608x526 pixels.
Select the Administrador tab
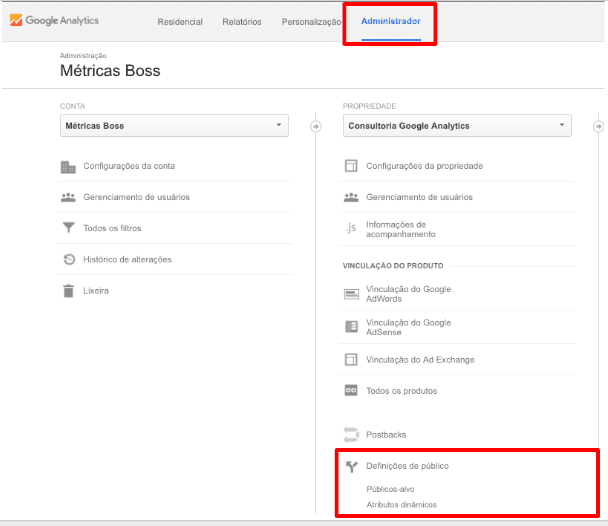click(x=391, y=21)
